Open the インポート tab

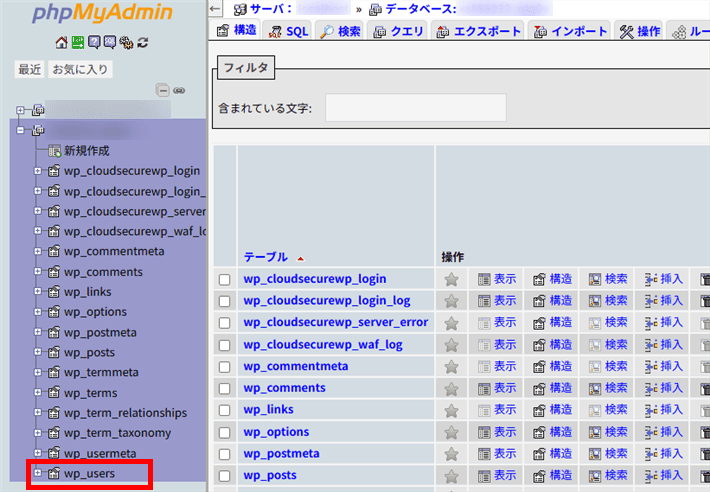(570, 31)
